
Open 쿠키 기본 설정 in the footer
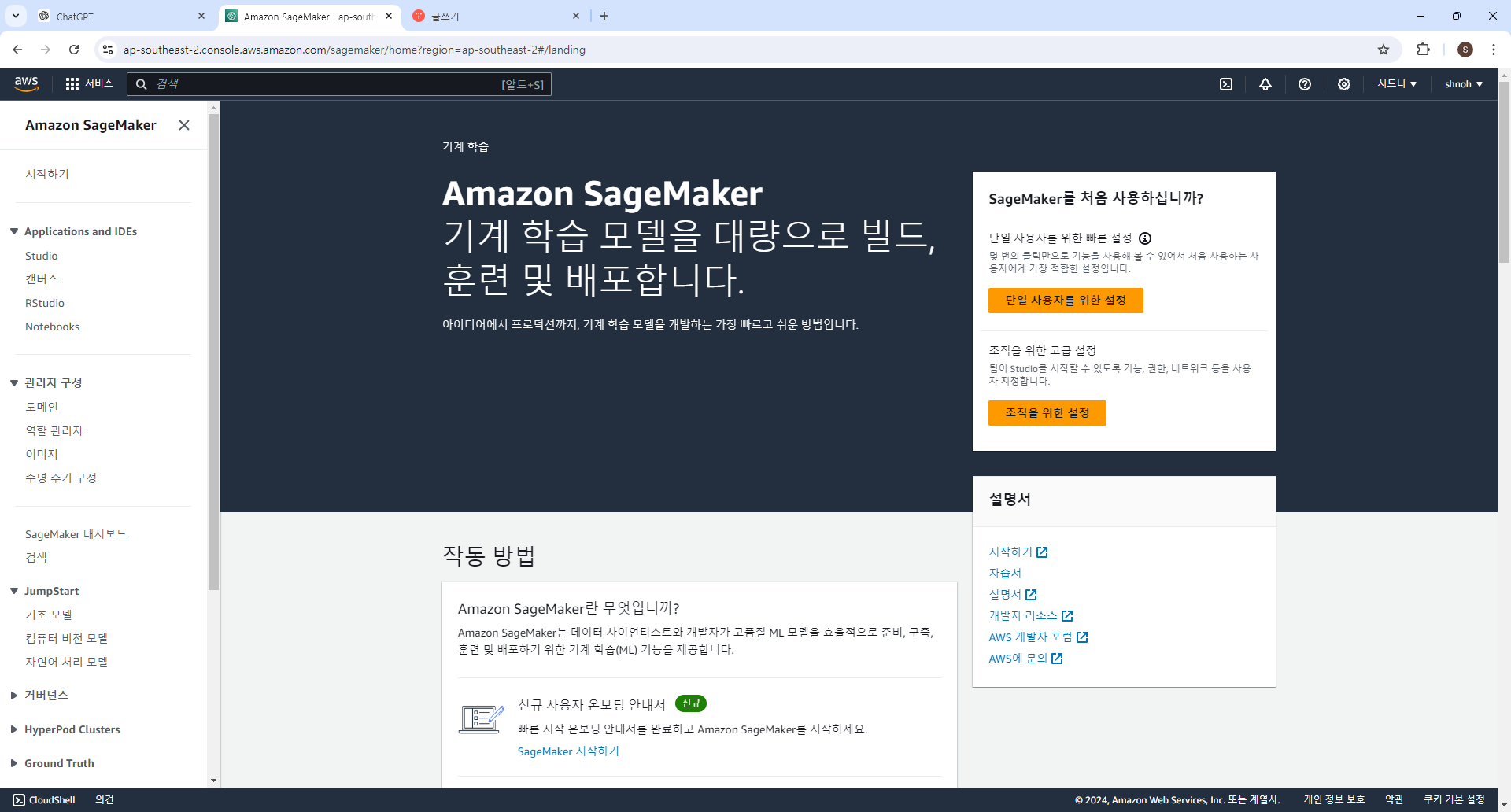coord(1454,800)
